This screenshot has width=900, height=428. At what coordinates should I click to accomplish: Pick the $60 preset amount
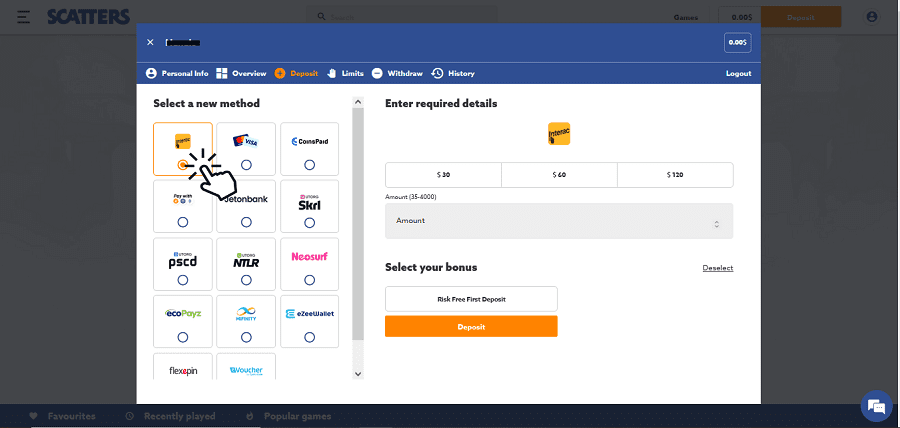[559, 175]
